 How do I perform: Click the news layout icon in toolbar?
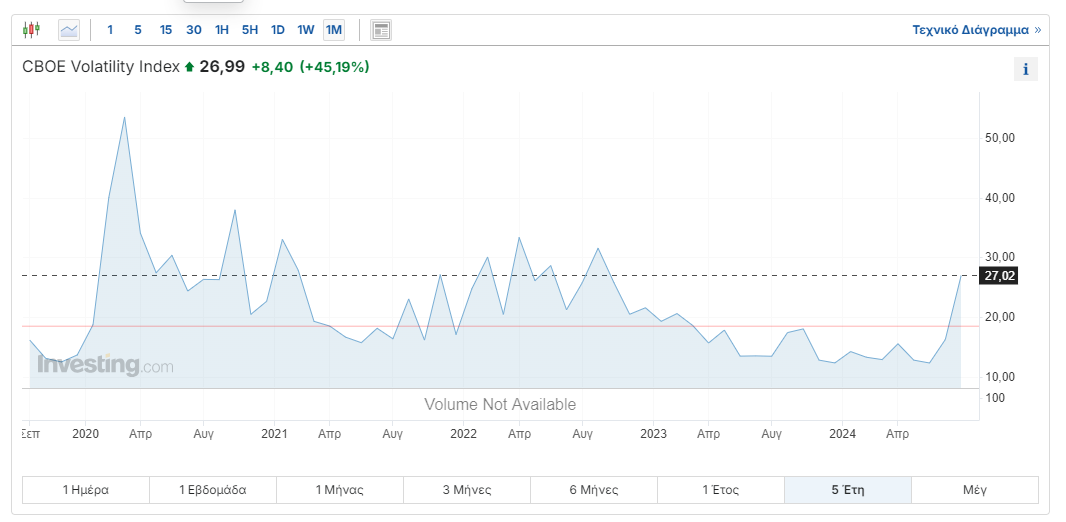coord(381,30)
